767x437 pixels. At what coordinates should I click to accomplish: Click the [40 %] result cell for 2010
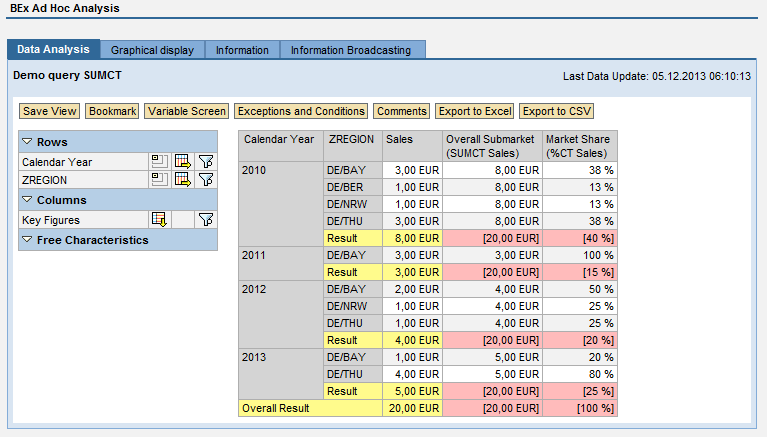tap(580, 238)
